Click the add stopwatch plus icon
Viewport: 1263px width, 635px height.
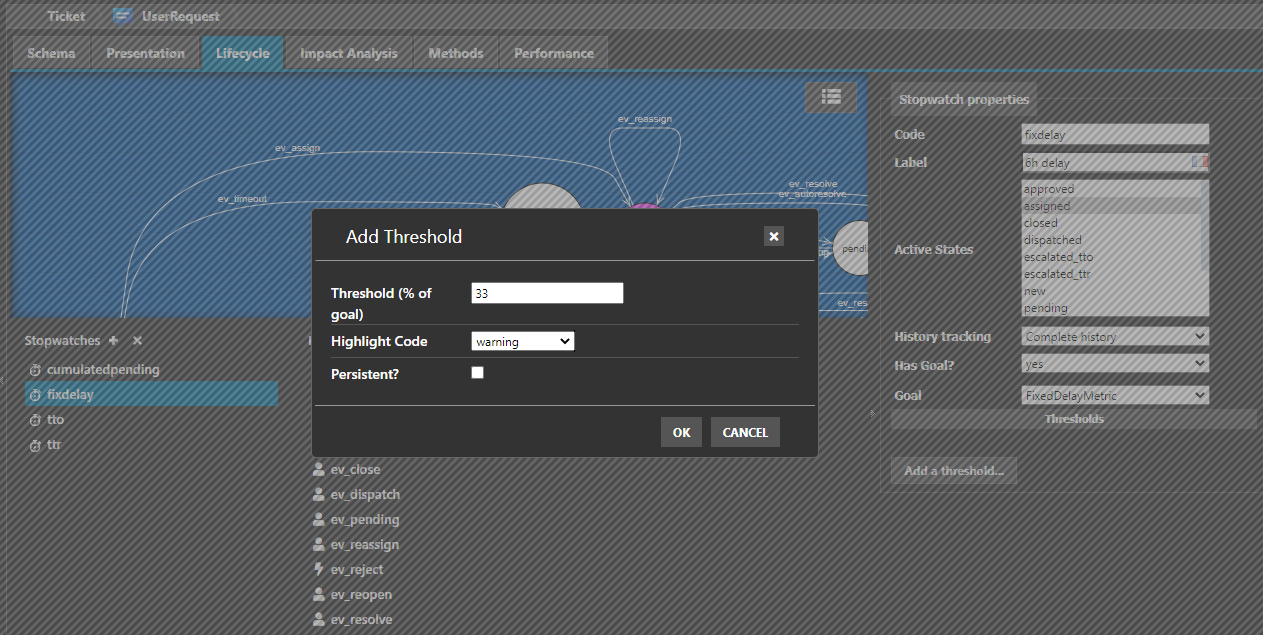coord(113,341)
